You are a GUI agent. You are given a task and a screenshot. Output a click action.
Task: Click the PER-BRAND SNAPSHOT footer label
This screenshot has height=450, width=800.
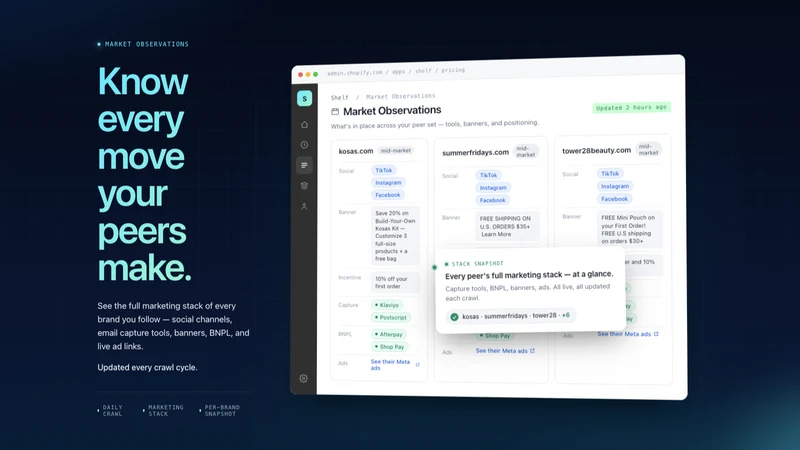[x=222, y=411]
